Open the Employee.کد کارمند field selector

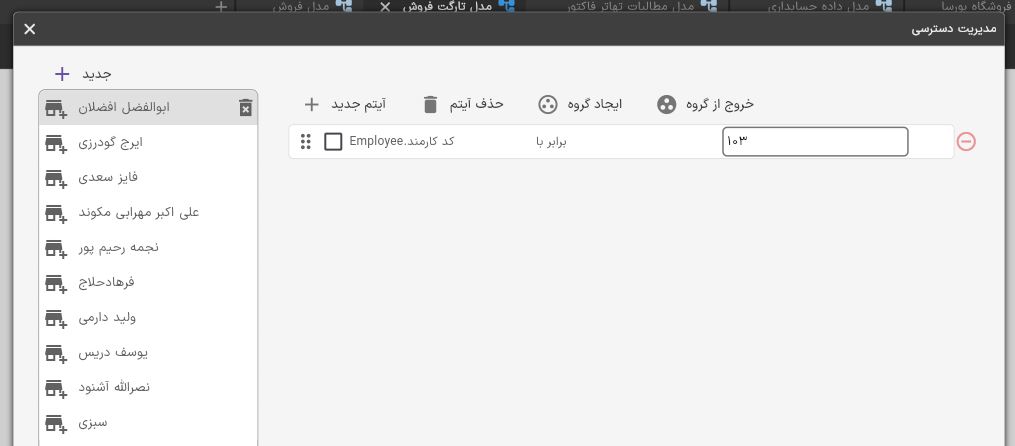pos(401,141)
